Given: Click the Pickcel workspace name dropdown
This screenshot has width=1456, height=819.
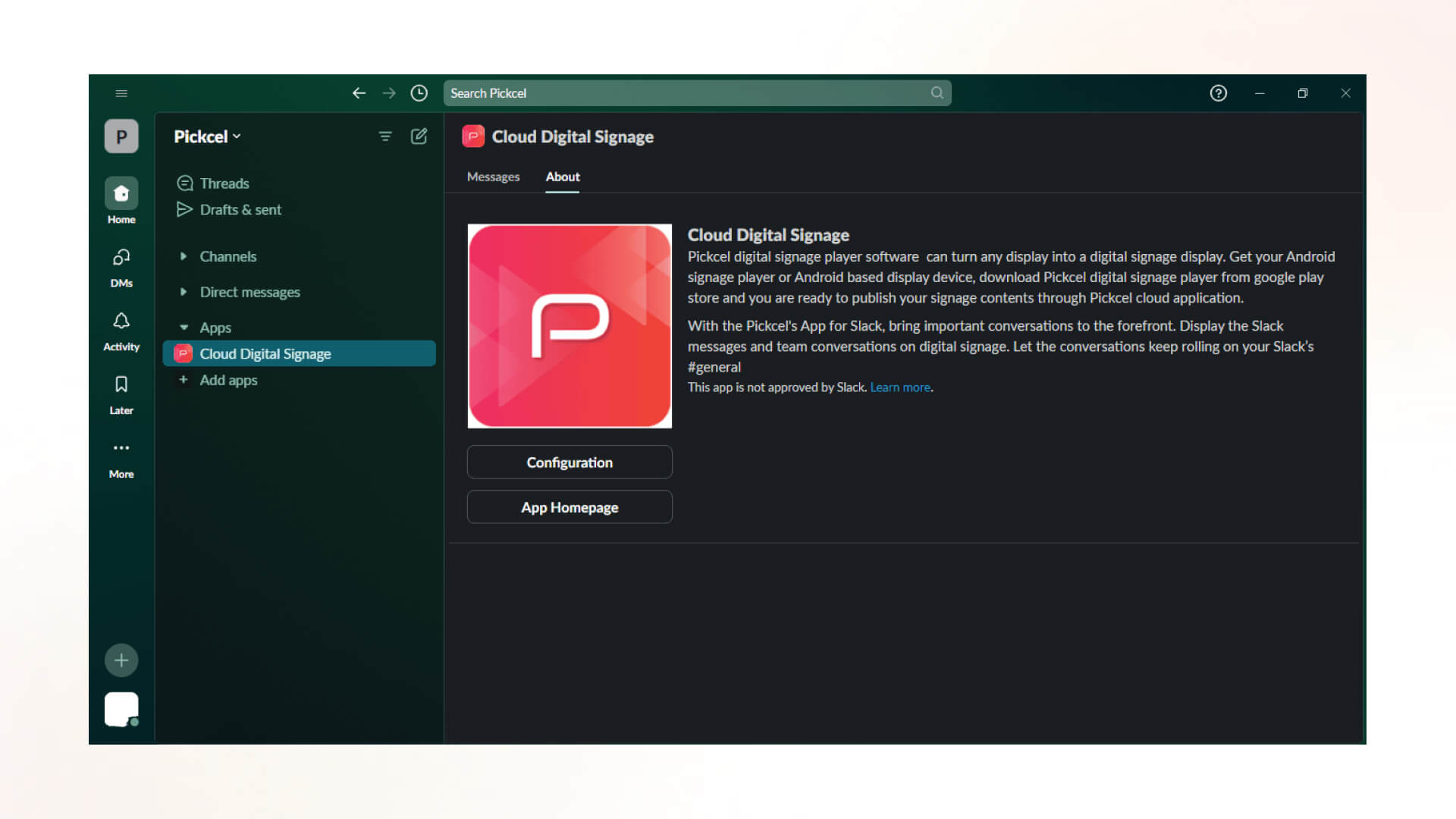Looking at the screenshot, I should 207,136.
